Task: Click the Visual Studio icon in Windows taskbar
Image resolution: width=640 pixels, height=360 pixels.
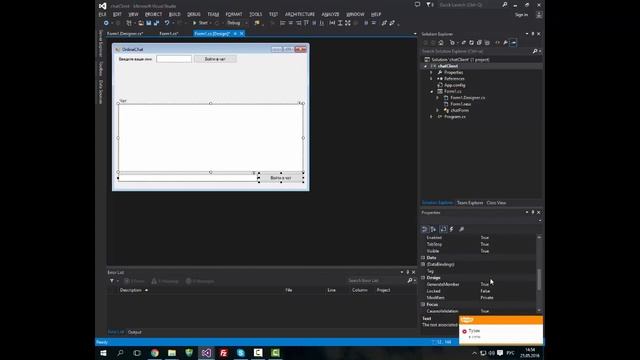Action: (x=207, y=353)
